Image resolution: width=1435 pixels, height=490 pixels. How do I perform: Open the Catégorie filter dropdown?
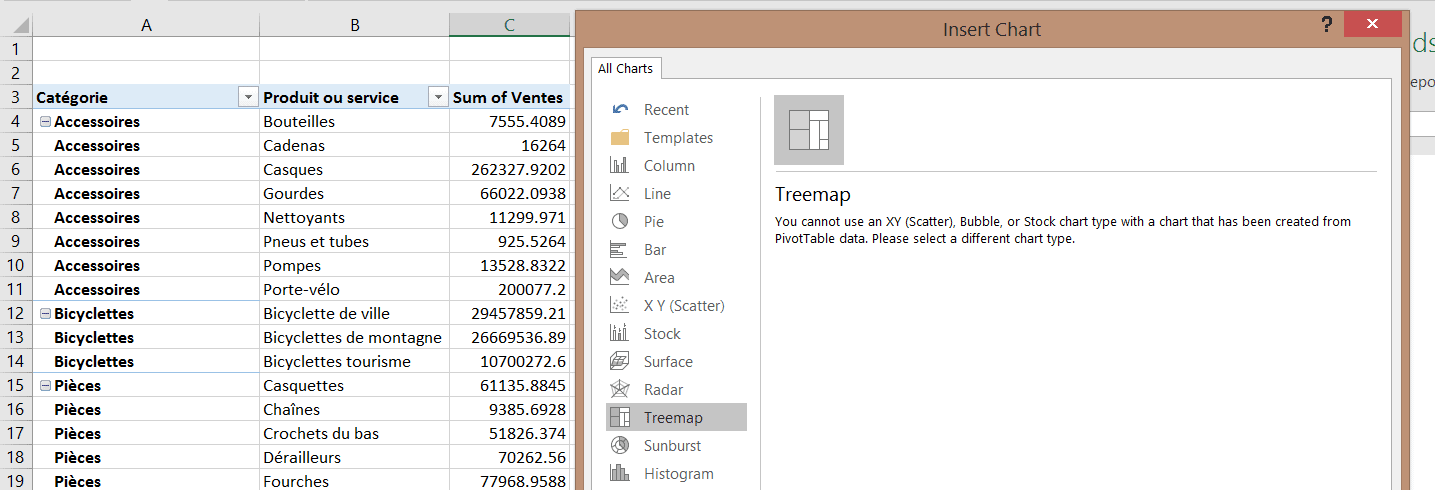[x=247, y=97]
